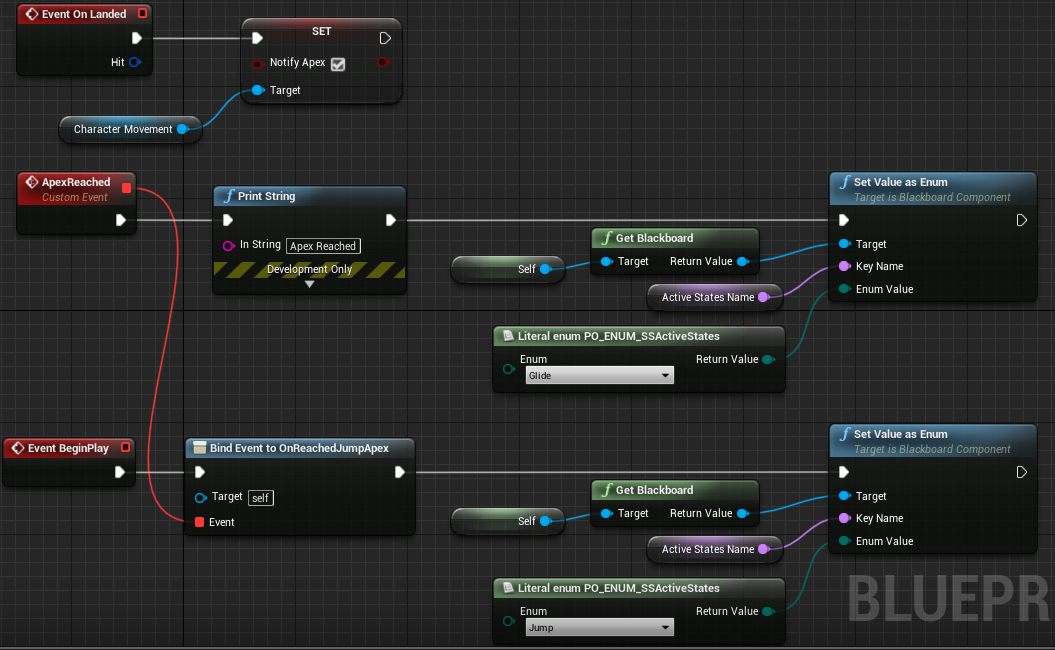Click Enum Value pin on the Set Value as Enum node wired to Glide
Image resolution: width=1055 pixels, height=650 pixels.
pos(845,289)
